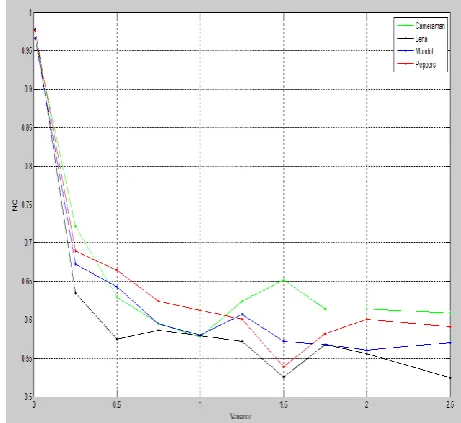Click the 0.7 y-axis tick label
The image size is (461, 423).
pyautogui.click(x=28, y=243)
